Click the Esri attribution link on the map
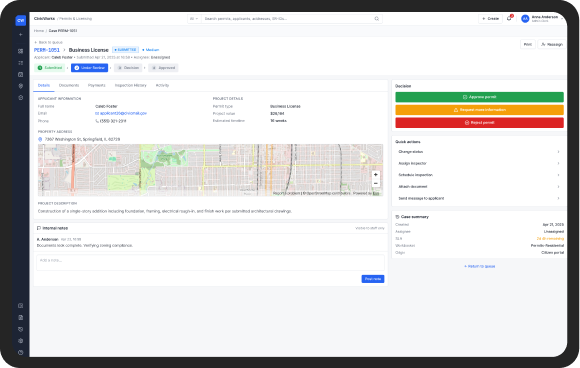Screen dimensions: 580x368 (376, 193)
